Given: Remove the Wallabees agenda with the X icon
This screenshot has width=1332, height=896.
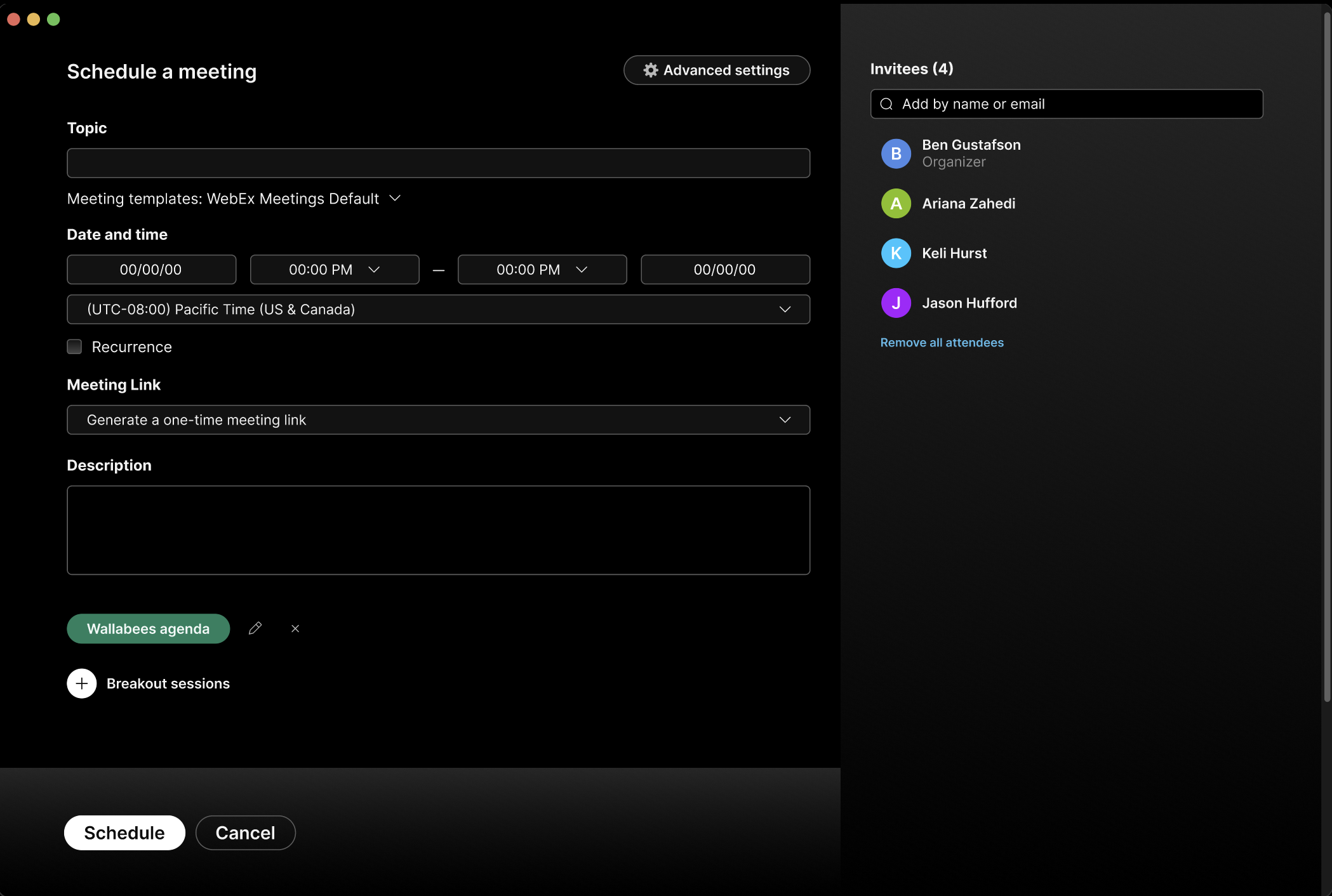Looking at the screenshot, I should 295,628.
